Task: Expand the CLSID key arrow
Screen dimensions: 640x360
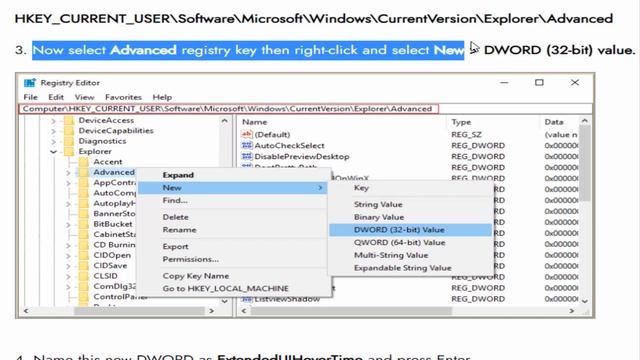Action: (x=68, y=276)
